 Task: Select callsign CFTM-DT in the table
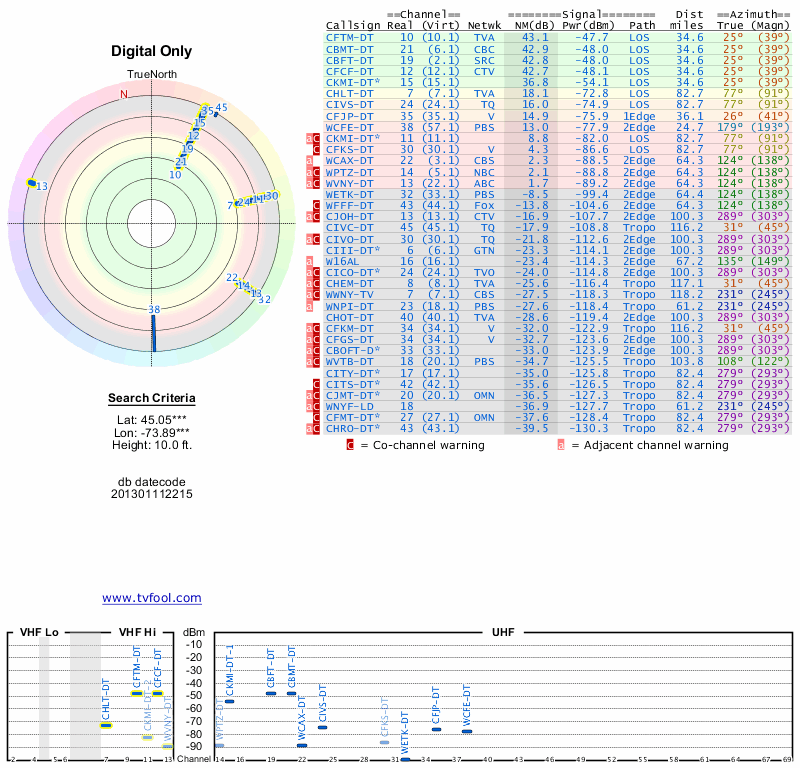(349, 38)
